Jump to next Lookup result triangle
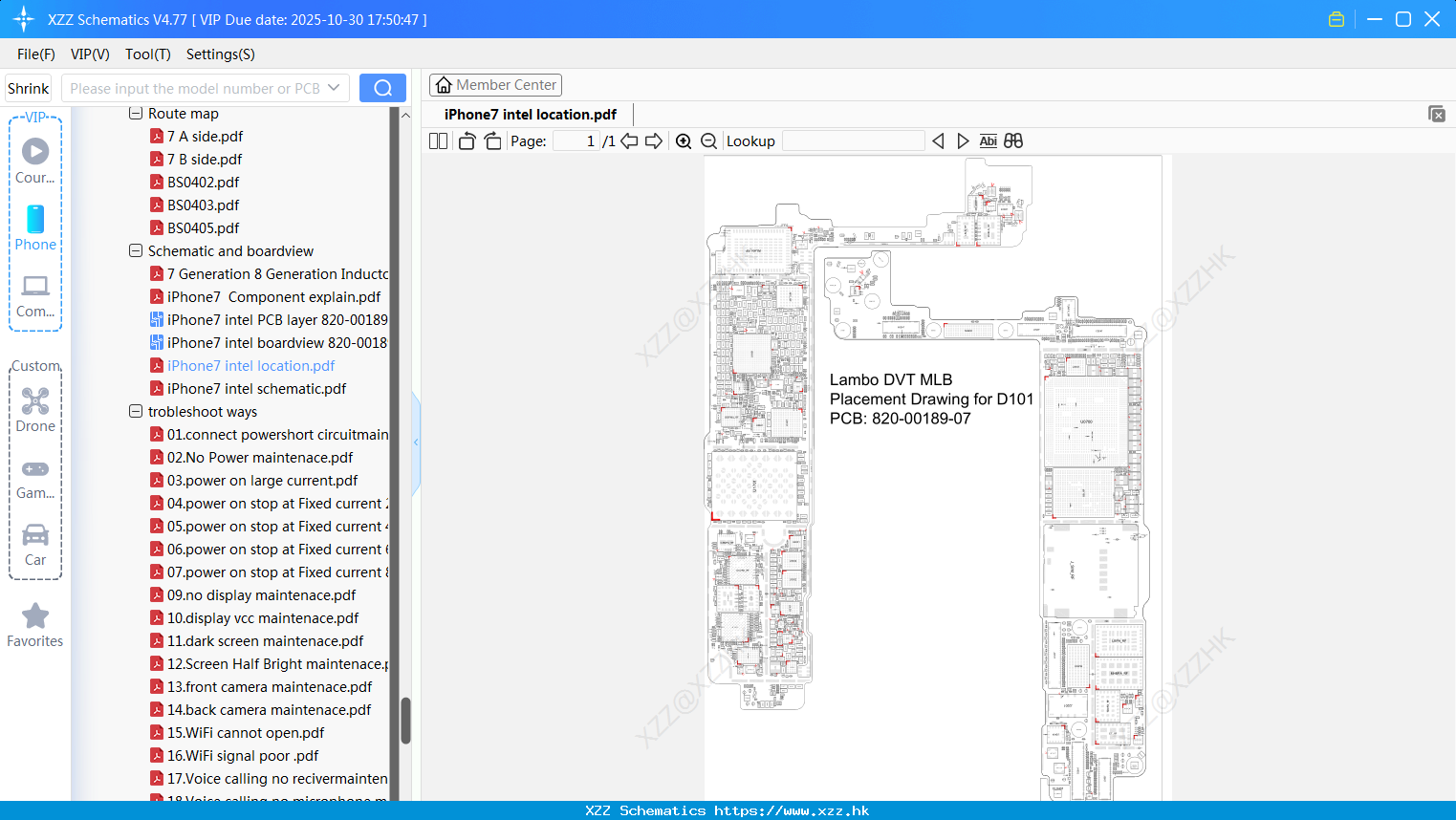Screen dimensions: 1456x820 (x=963, y=141)
